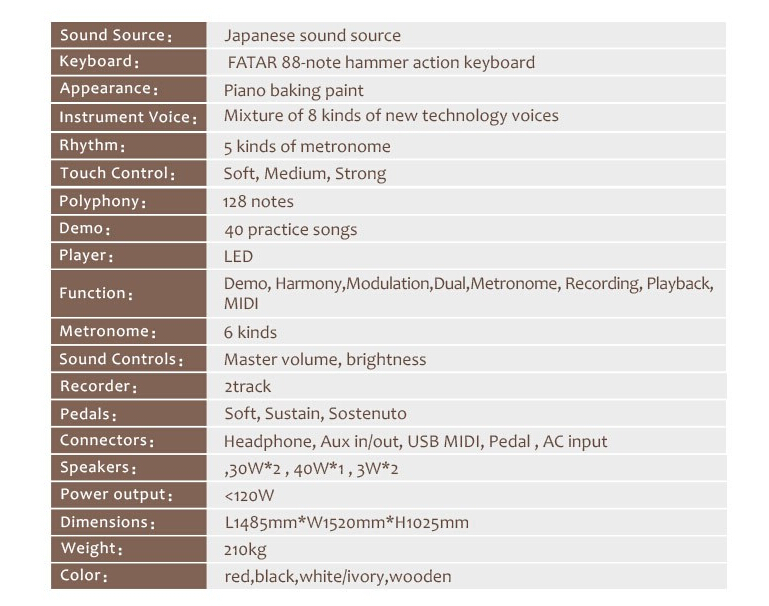Click the Connectors row value text
Viewport: 769px width, 606px height.
[x=415, y=441]
